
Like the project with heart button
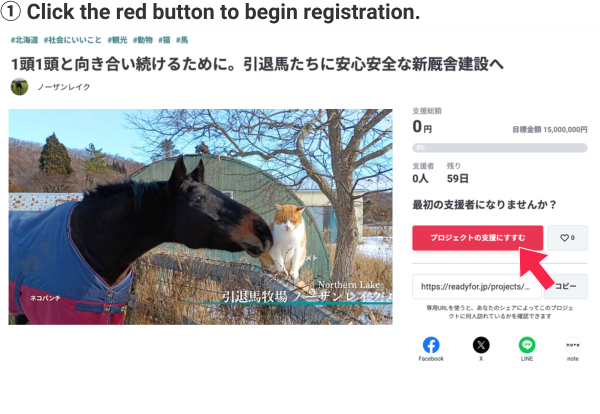point(567,238)
